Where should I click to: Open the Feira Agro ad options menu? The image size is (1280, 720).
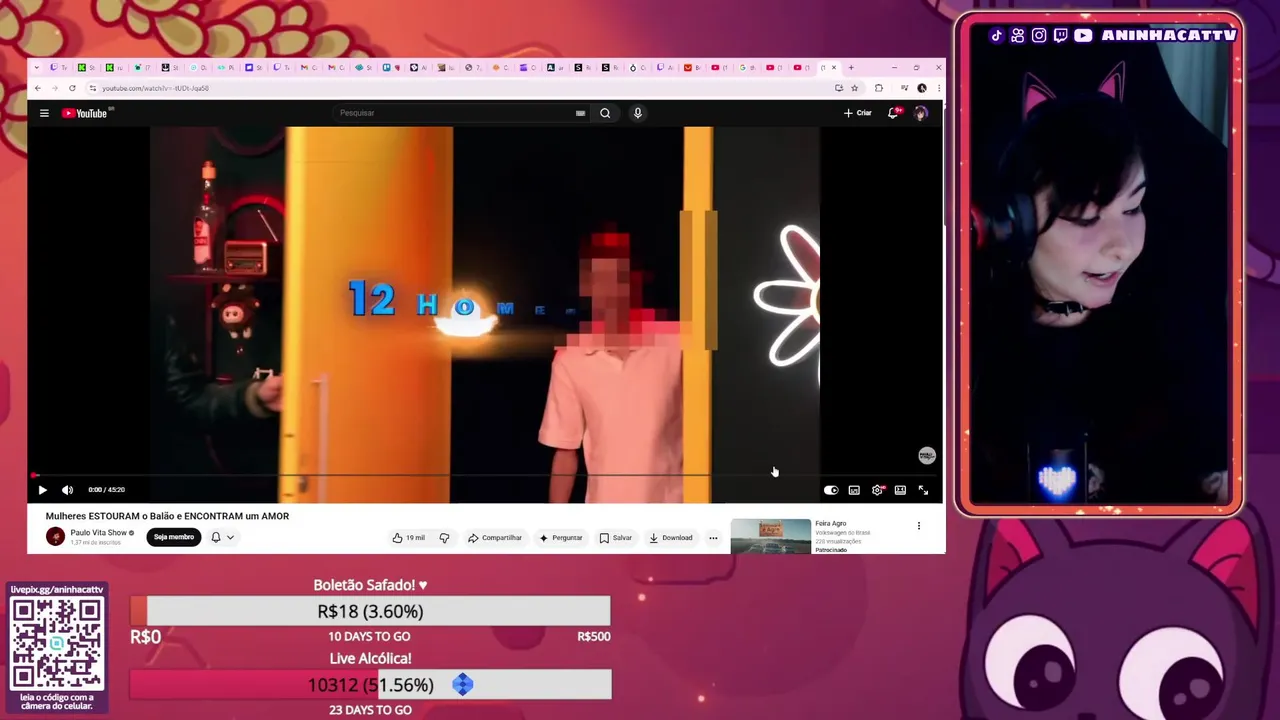click(918, 526)
